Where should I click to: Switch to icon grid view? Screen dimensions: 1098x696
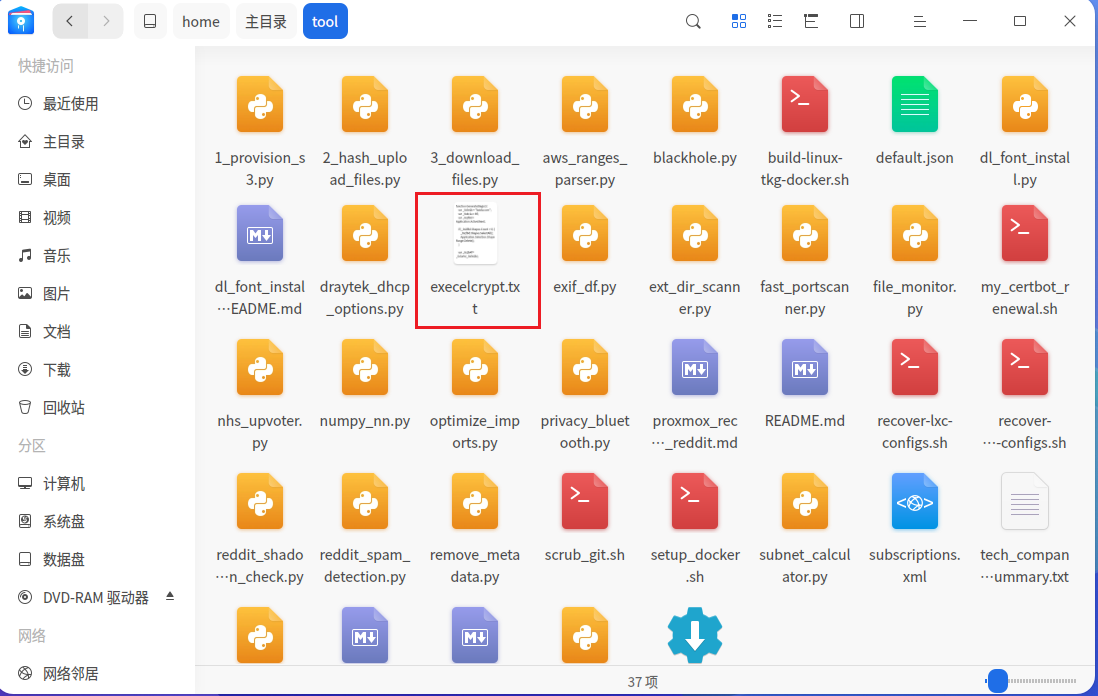(x=739, y=21)
